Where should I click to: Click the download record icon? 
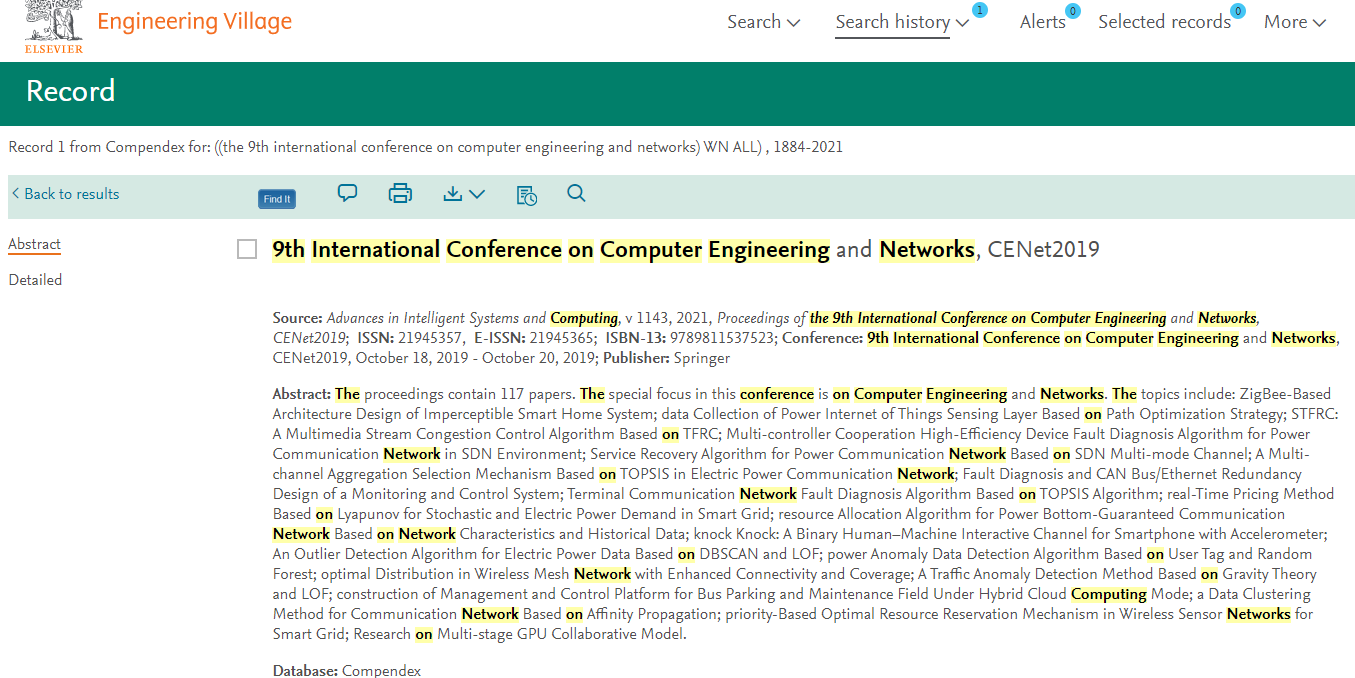[x=453, y=194]
